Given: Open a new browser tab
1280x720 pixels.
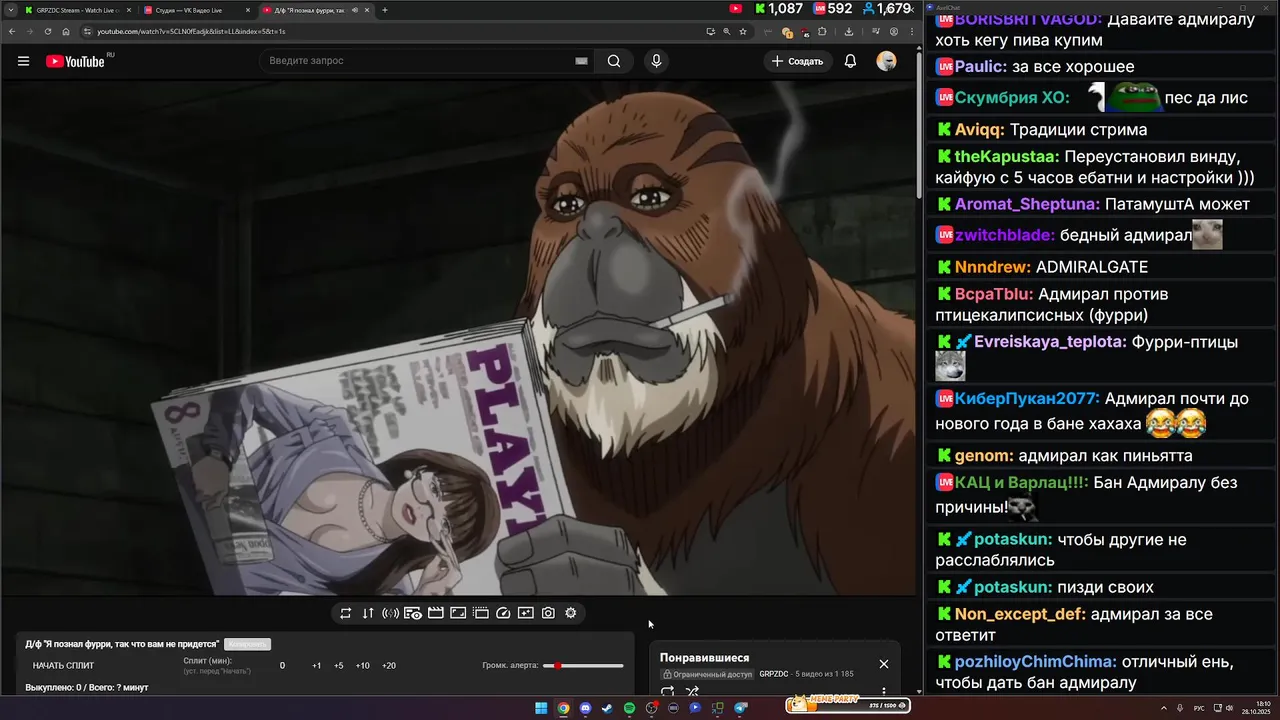Looking at the screenshot, I should tap(385, 10).
